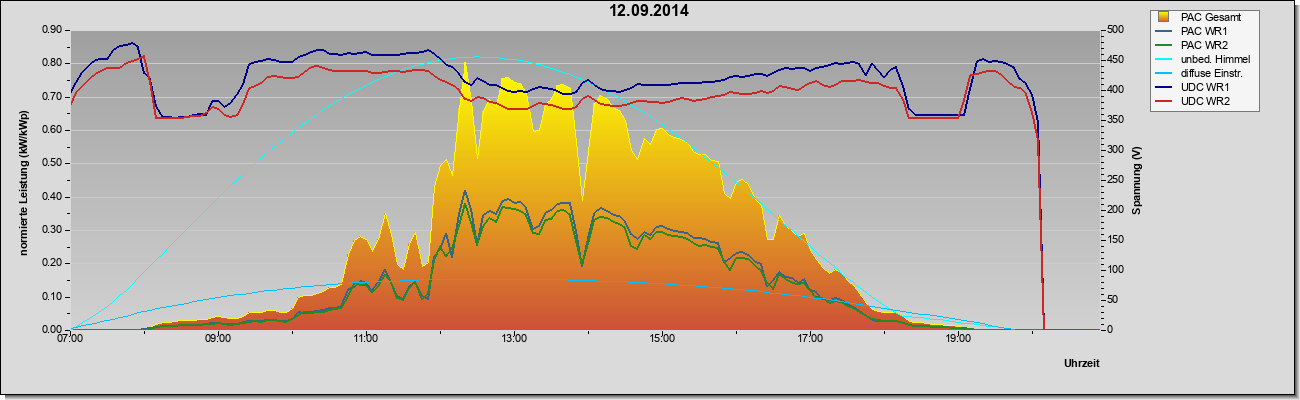Click the Spannung (V) axis title
The image size is (1300, 400).
coord(1137,180)
